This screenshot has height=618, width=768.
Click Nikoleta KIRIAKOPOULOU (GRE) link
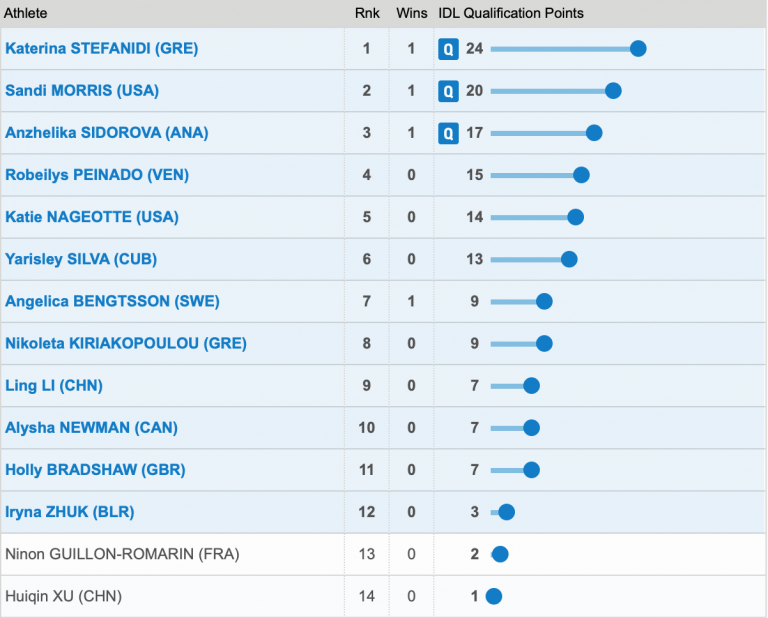[126, 343]
